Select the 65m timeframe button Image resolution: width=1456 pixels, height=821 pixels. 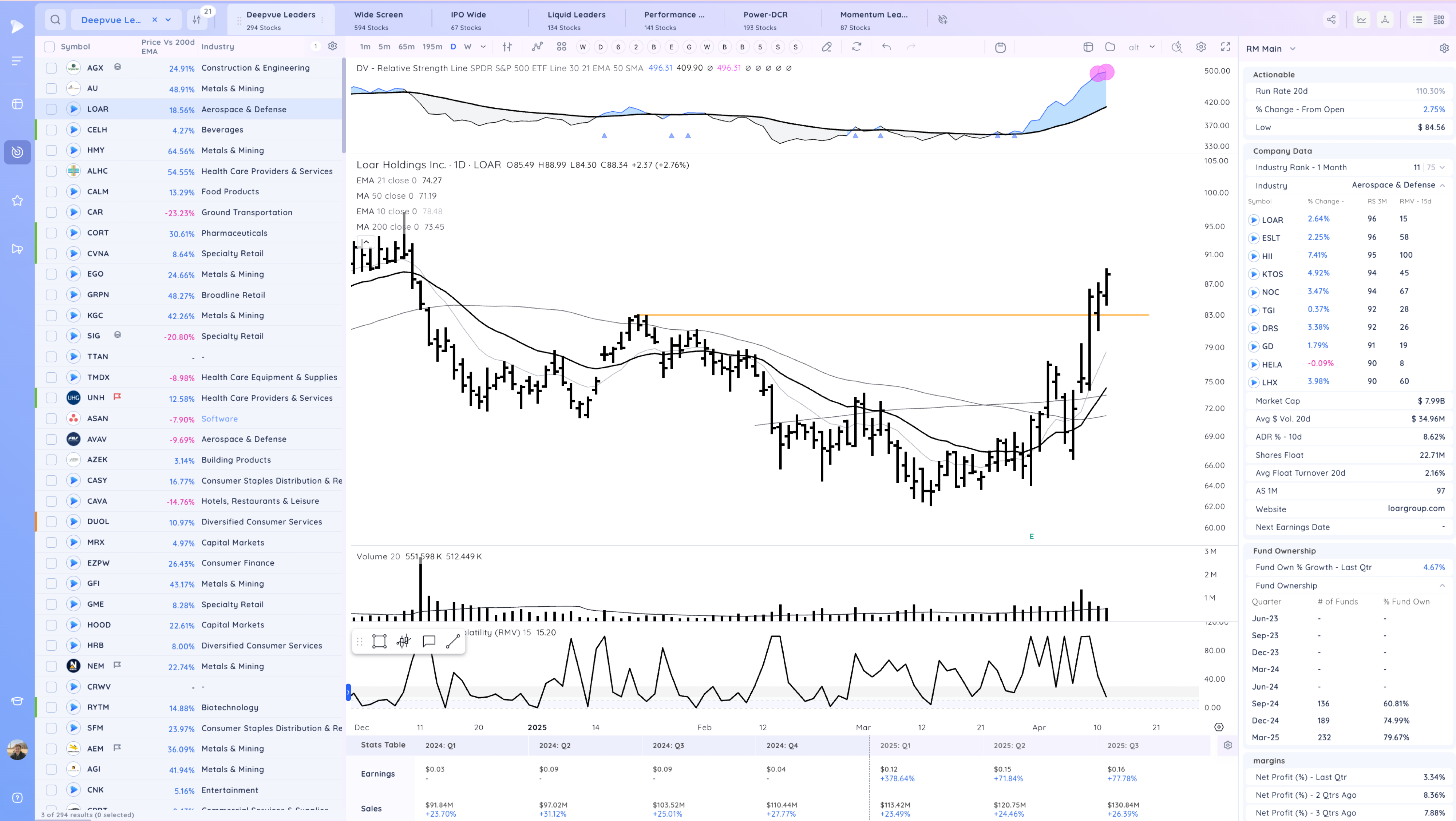[x=406, y=47]
